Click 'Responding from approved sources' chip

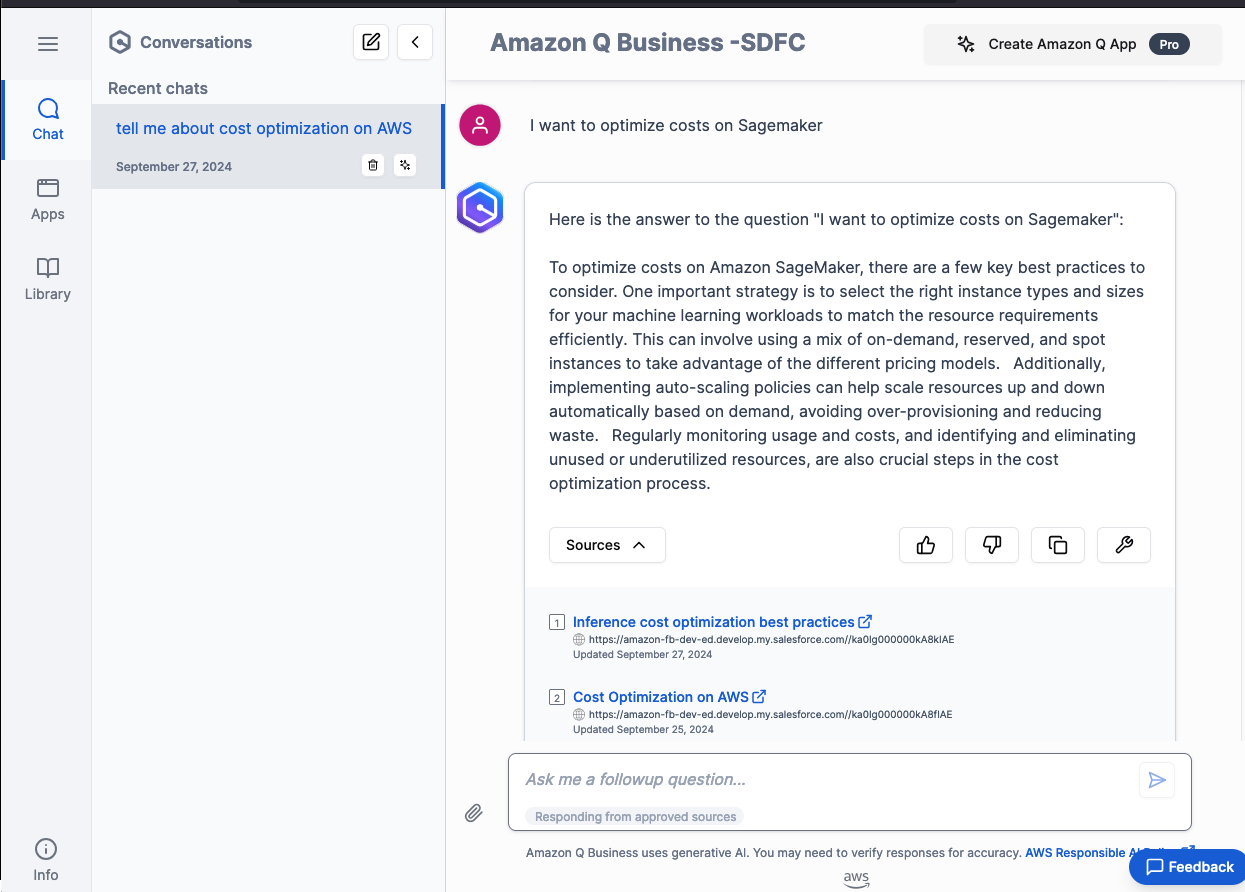click(635, 817)
